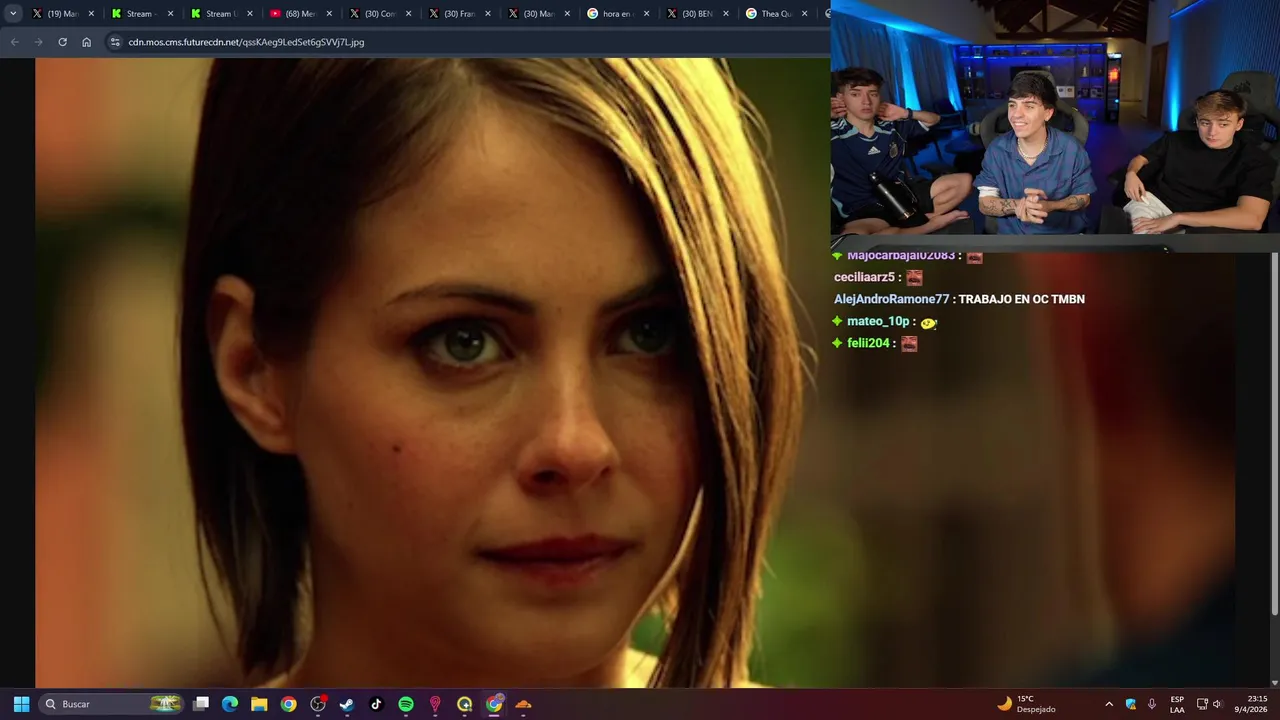1280x720 pixels.
Task: Open TikTok from the taskbar
Action: (376, 704)
